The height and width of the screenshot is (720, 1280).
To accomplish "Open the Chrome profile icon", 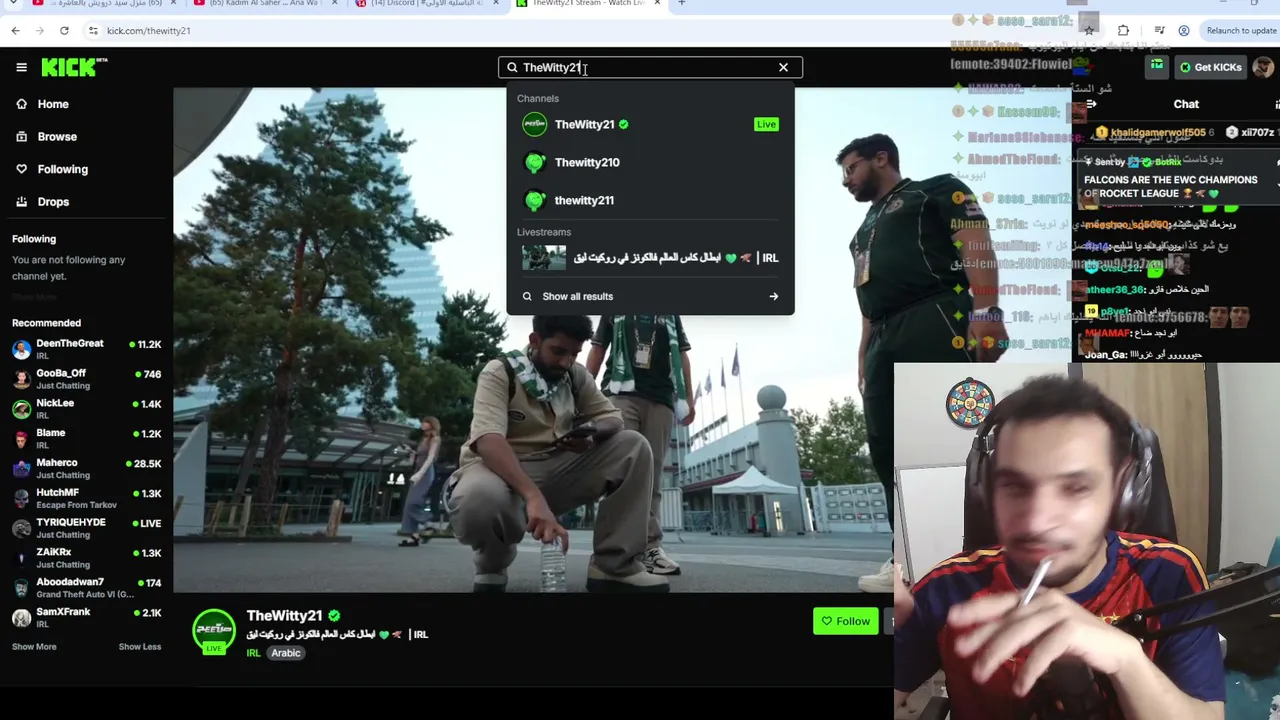I will click(x=1184, y=30).
